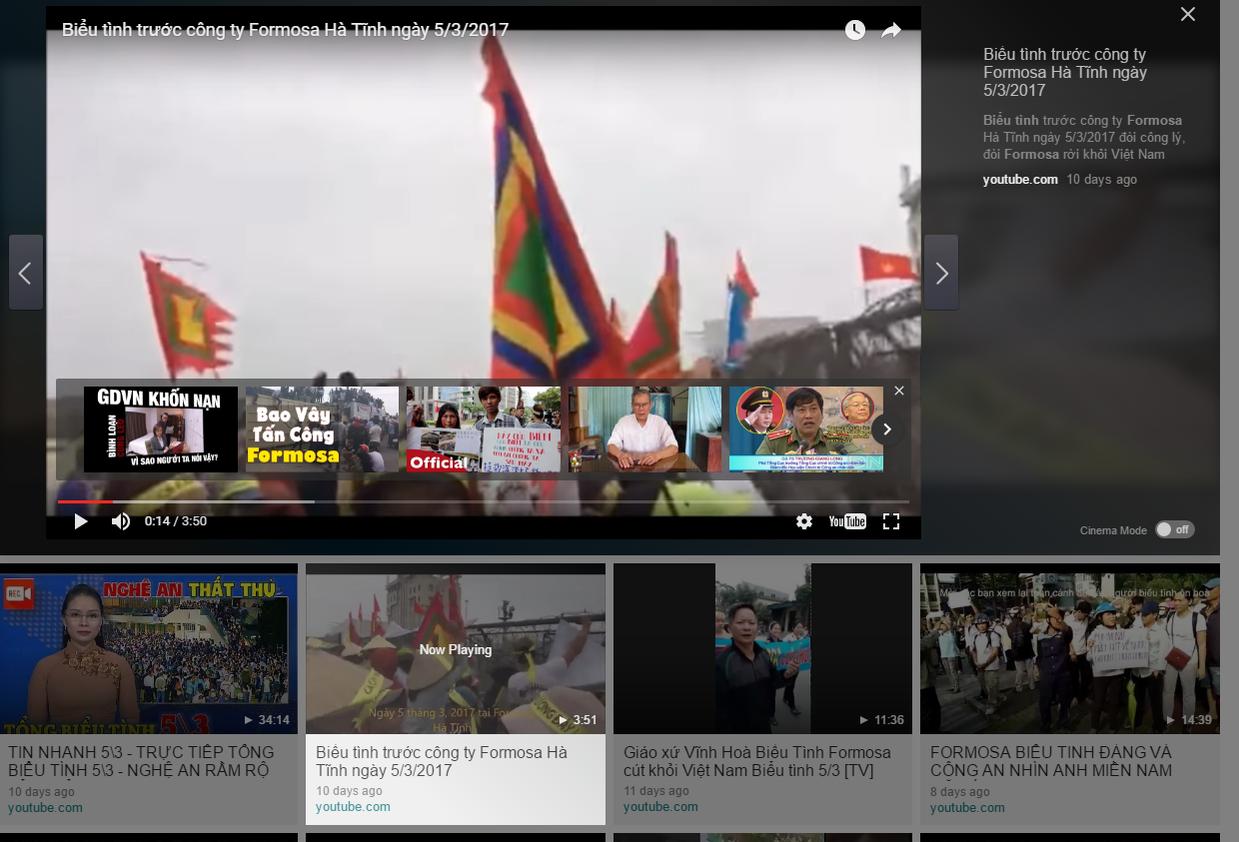This screenshot has width=1239, height=842.
Task: Mute the video using the speaker icon
Action: pyautogui.click(x=121, y=521)
